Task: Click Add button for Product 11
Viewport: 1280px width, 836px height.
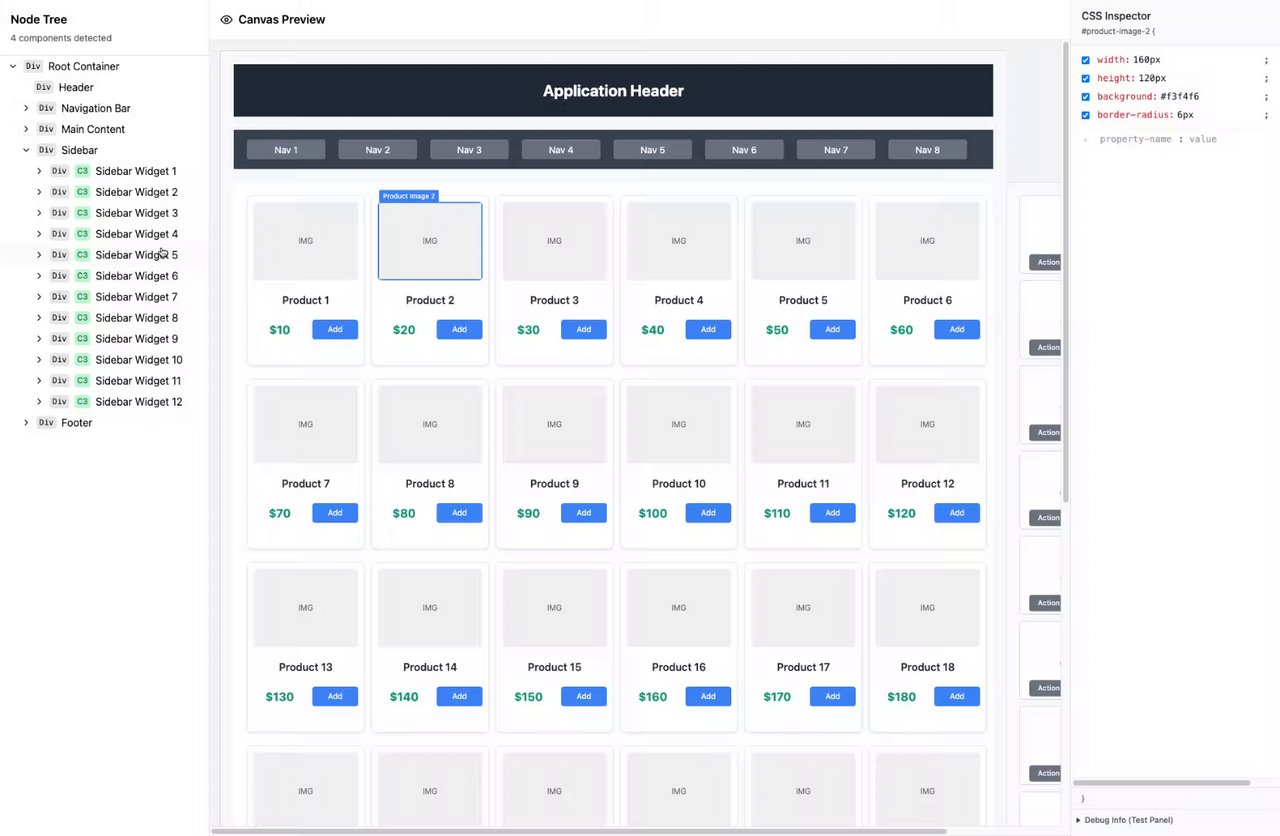Action: (832, 513)
